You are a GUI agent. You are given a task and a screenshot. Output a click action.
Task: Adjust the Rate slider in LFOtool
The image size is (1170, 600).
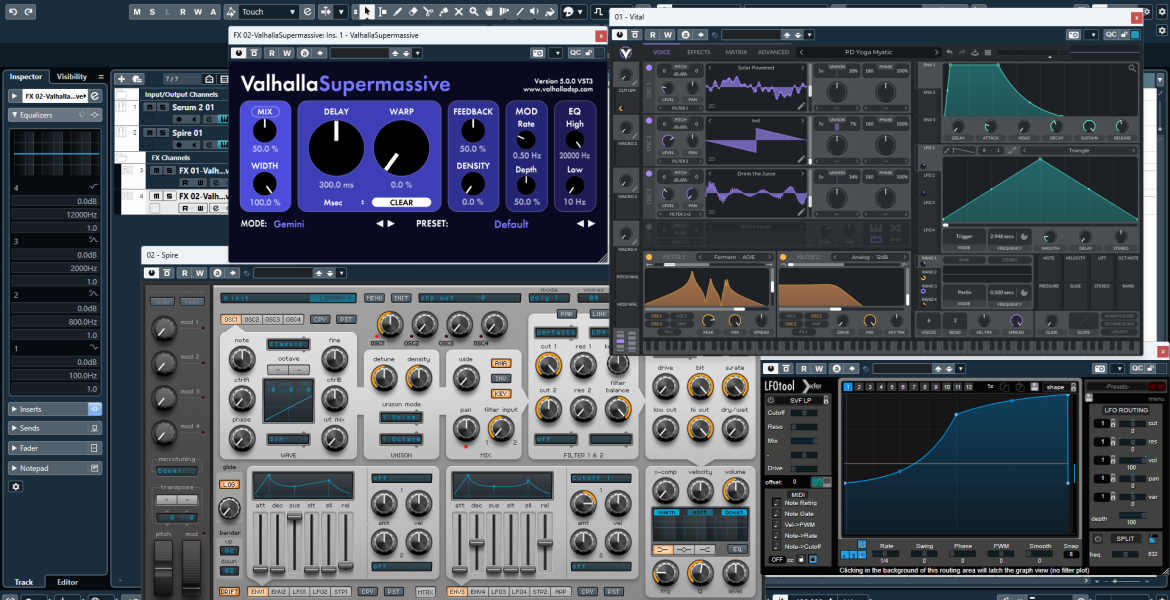(x=886, y=554)
